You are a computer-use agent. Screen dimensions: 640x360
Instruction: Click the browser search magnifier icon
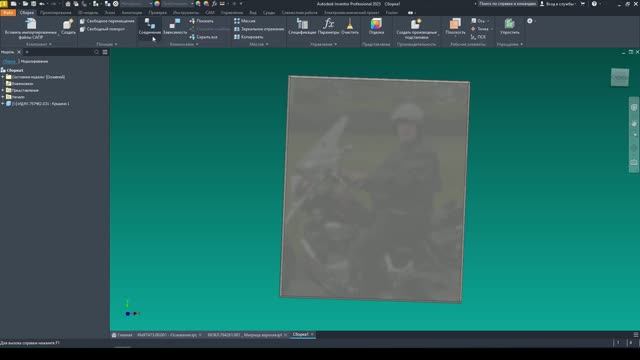click(97, 52)
